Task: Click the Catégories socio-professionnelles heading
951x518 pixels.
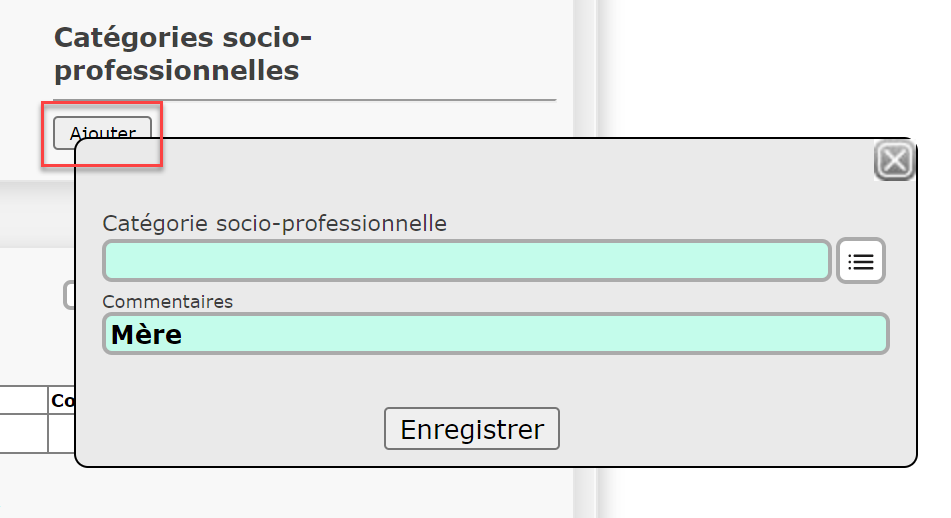Action: [183, 54]
